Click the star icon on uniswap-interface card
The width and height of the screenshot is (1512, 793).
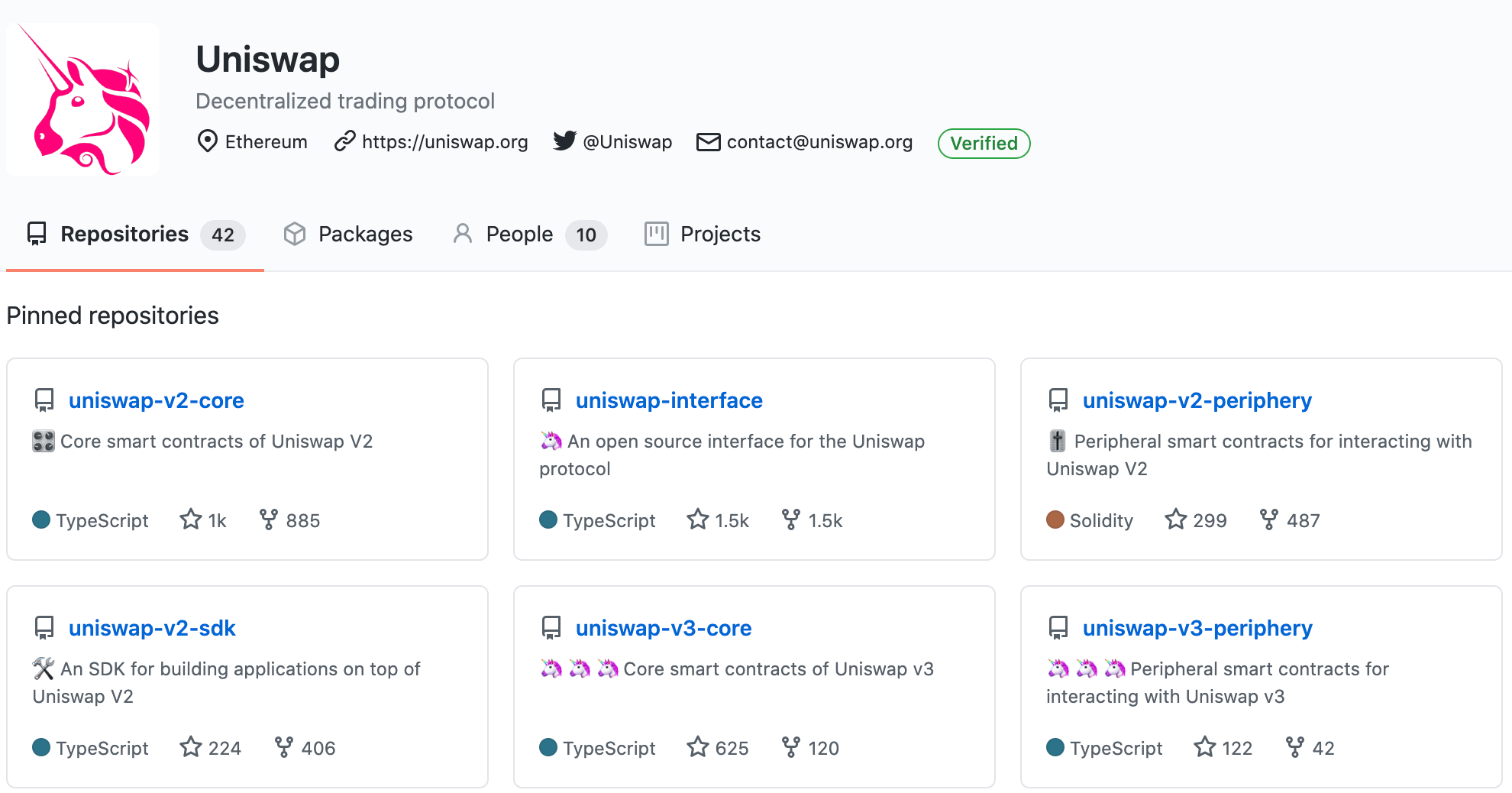click(x=698, y=519)
